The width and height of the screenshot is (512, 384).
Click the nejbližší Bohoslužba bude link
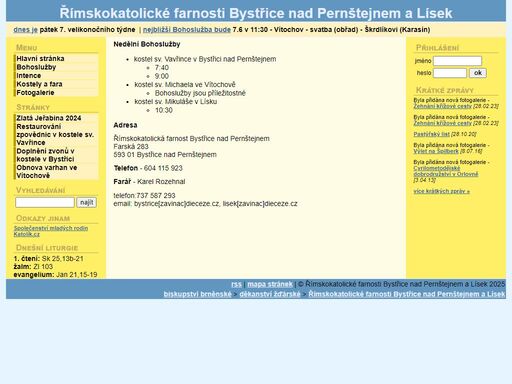click(x=187, y=30)
